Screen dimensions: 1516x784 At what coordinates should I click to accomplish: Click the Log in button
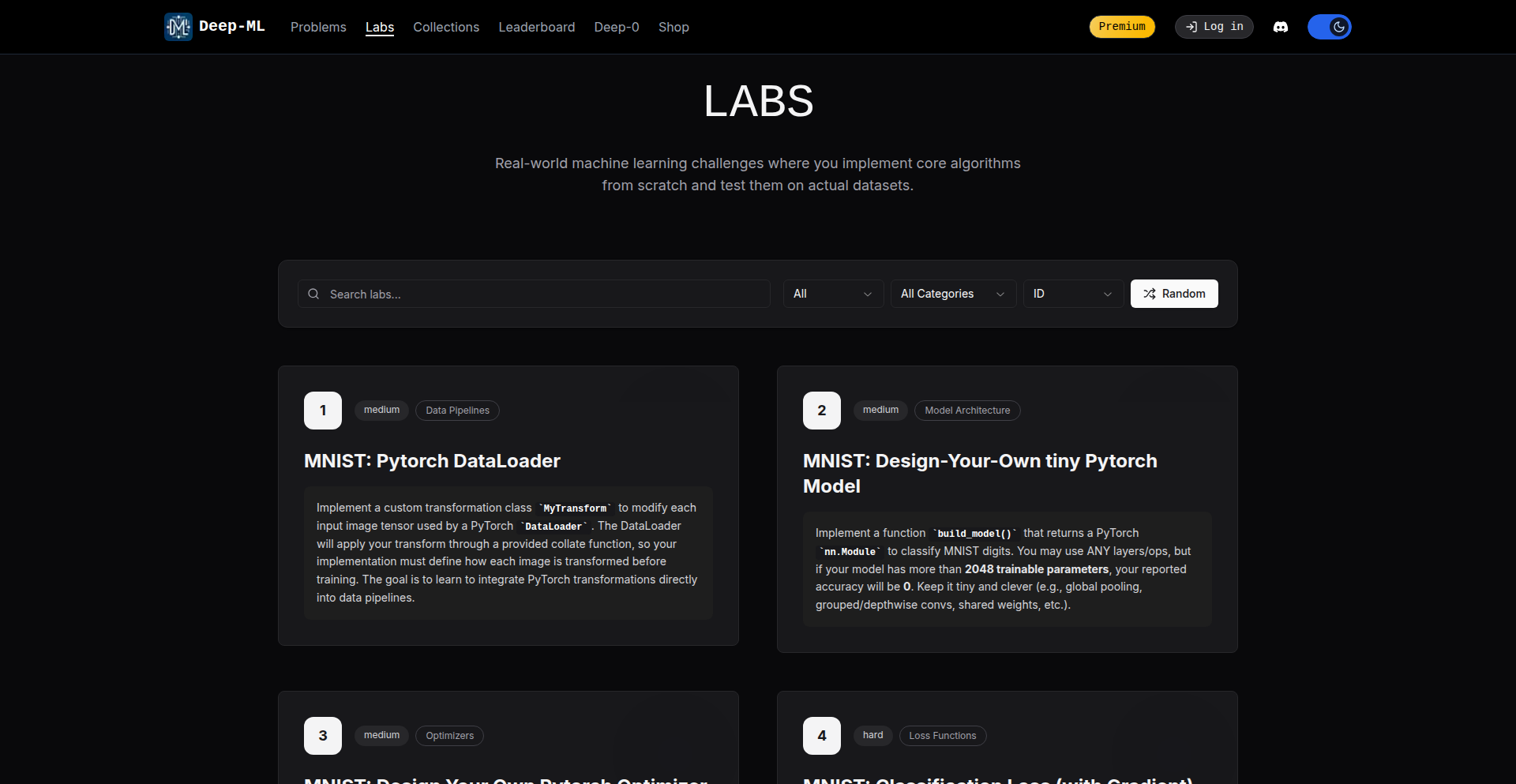pos(1214,27)
